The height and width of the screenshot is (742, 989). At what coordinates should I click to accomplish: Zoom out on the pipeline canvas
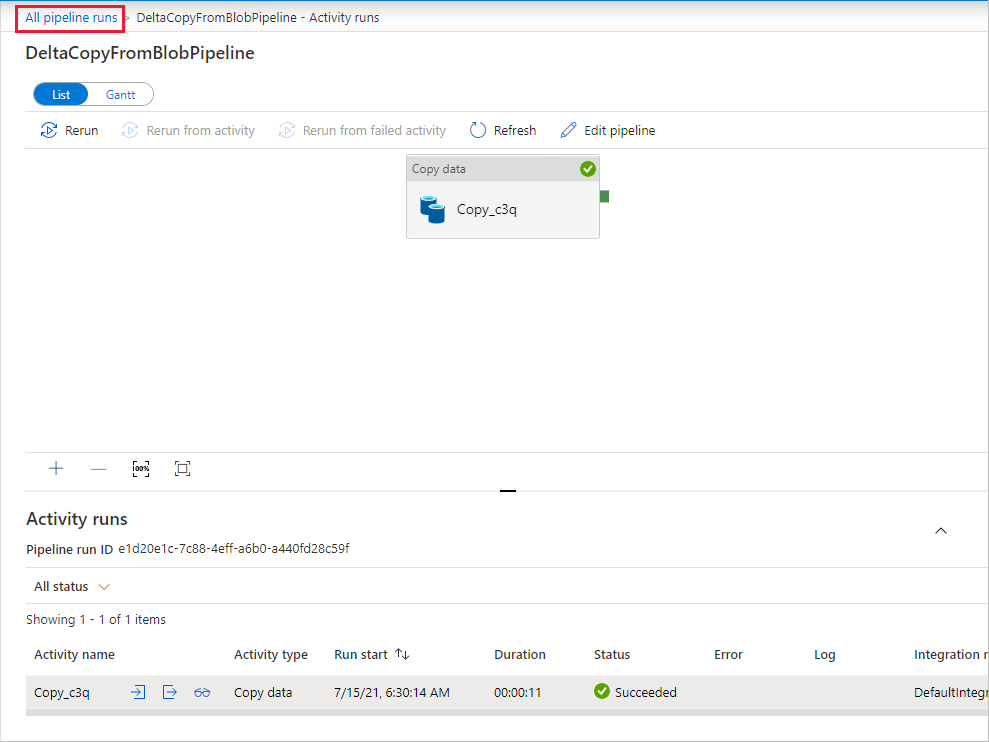click(x=98, y=469)
